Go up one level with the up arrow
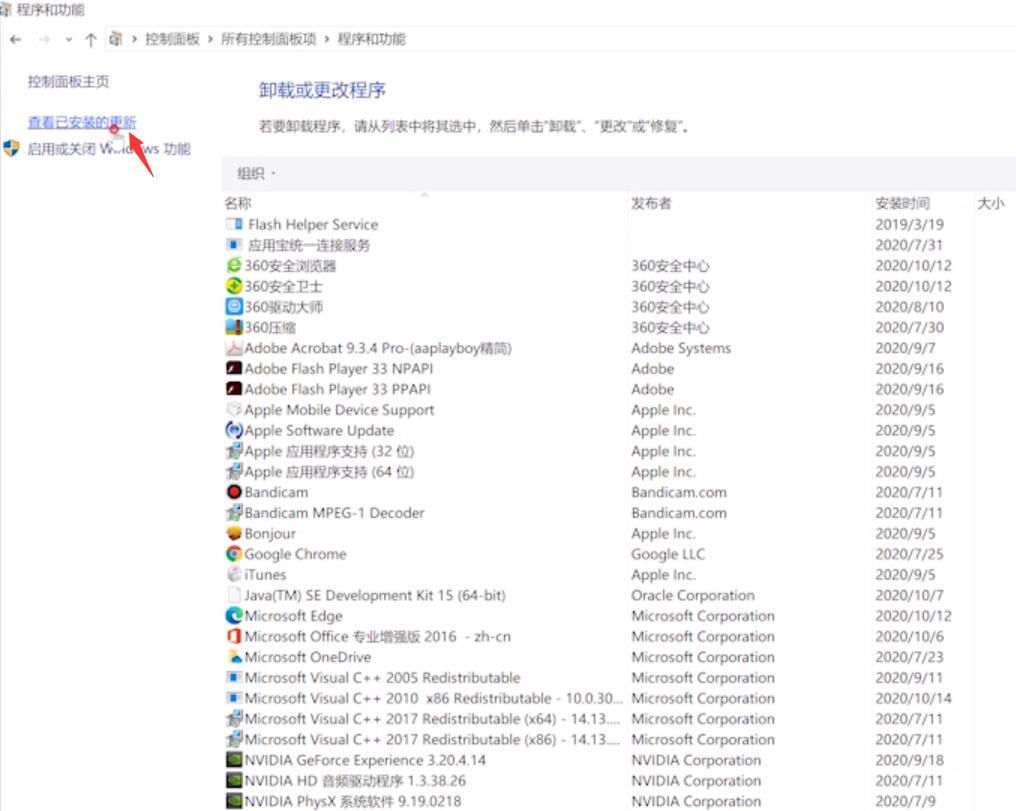The width and height of the screenshot is (1016, 811). click(x=91, y=40)
